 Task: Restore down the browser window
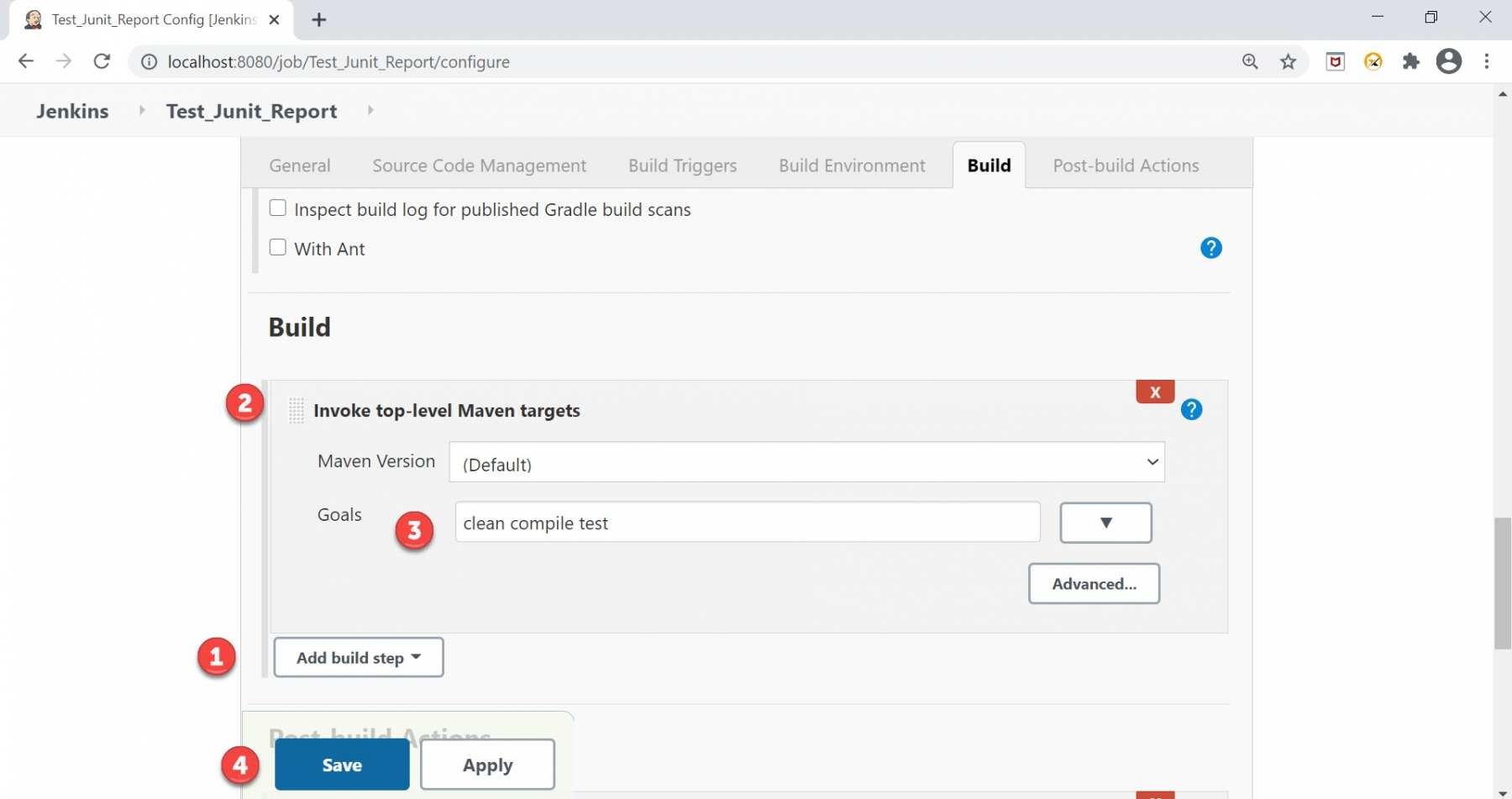(x=1431, y=17)
